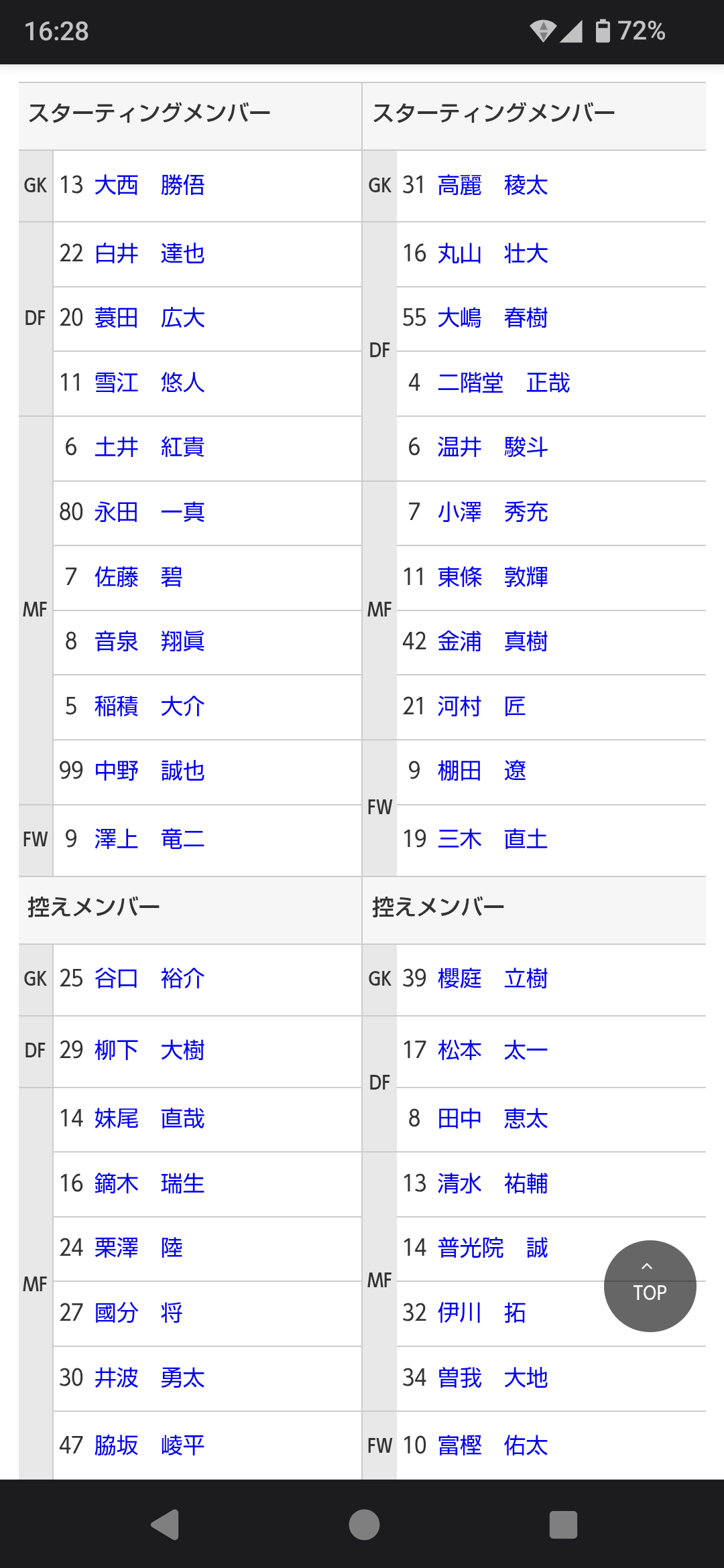
Task: Open player link 大西 勝俉
Action: [149, 185]
